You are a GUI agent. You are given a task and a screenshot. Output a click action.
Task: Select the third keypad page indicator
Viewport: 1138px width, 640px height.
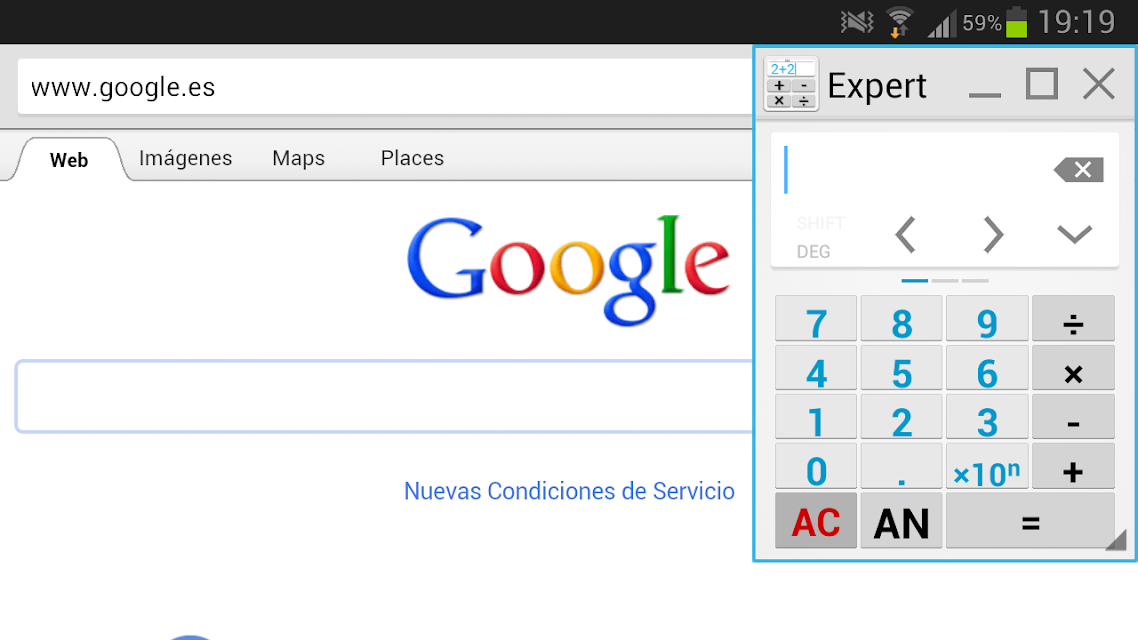click(975, 280)
